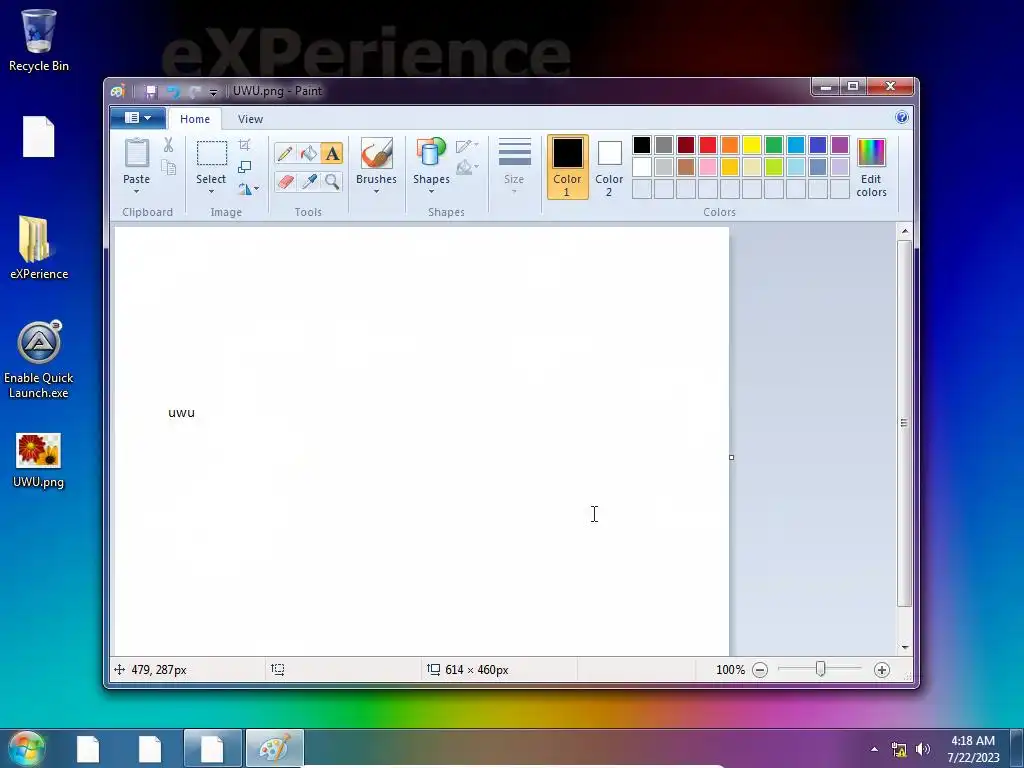Pick the red color swatch
The width and height of the screenshot is (1024, 768).
click(x=708, y=145)
